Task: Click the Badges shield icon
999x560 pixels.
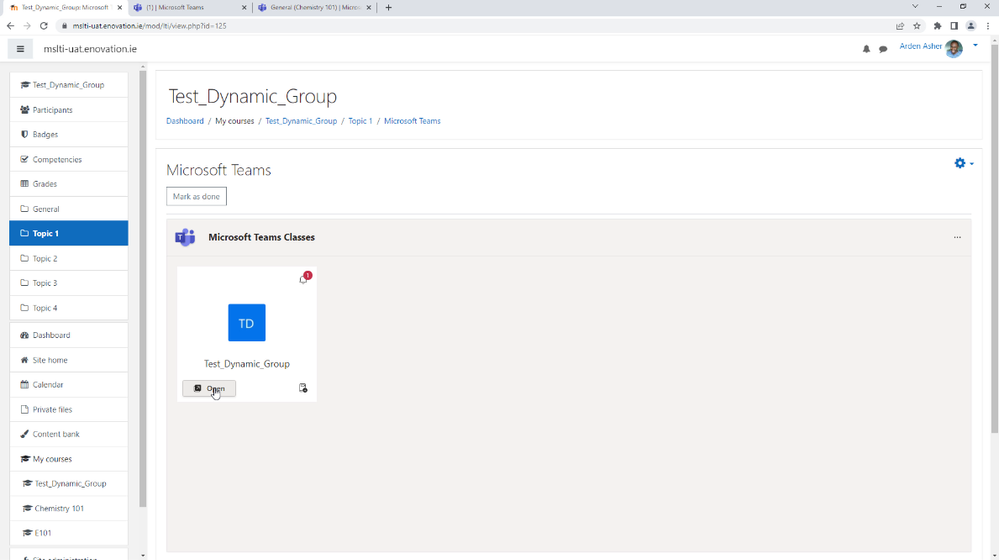Action: tap(25, 134)
